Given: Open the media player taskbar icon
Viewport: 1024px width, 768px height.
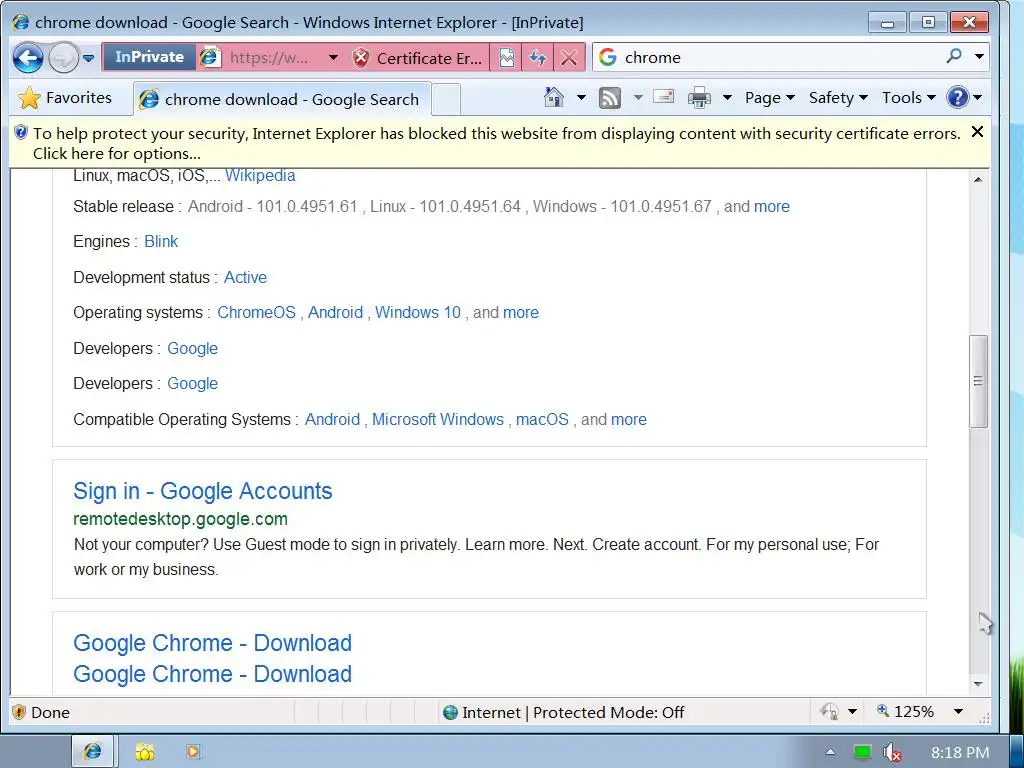Looking at the screenshot, I should 193,752.
